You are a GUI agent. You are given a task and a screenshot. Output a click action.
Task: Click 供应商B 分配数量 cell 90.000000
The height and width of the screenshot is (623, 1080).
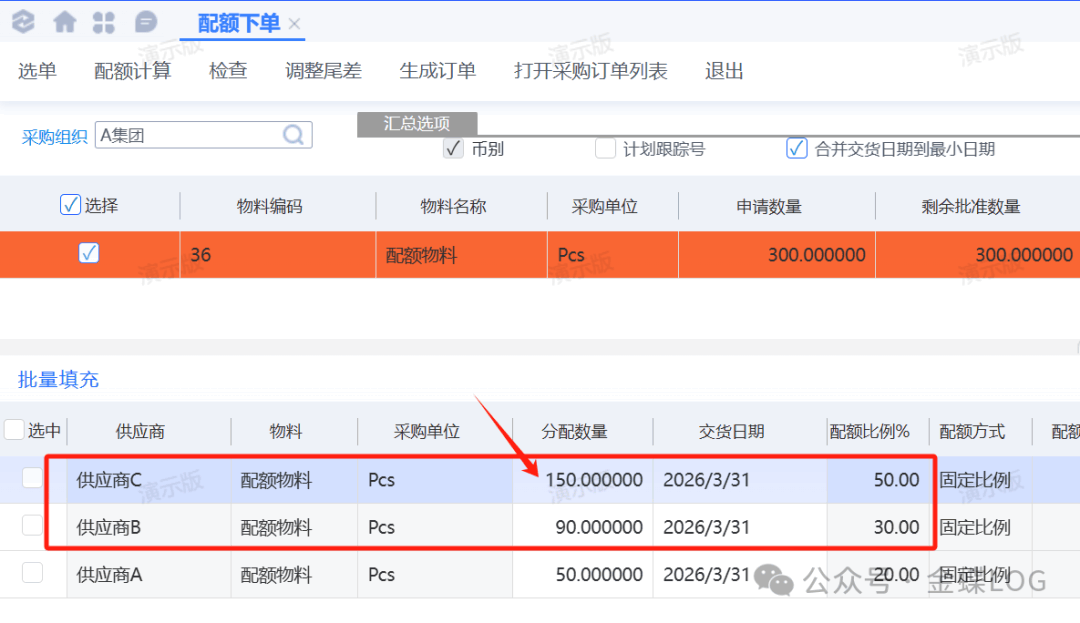(598, 527)
